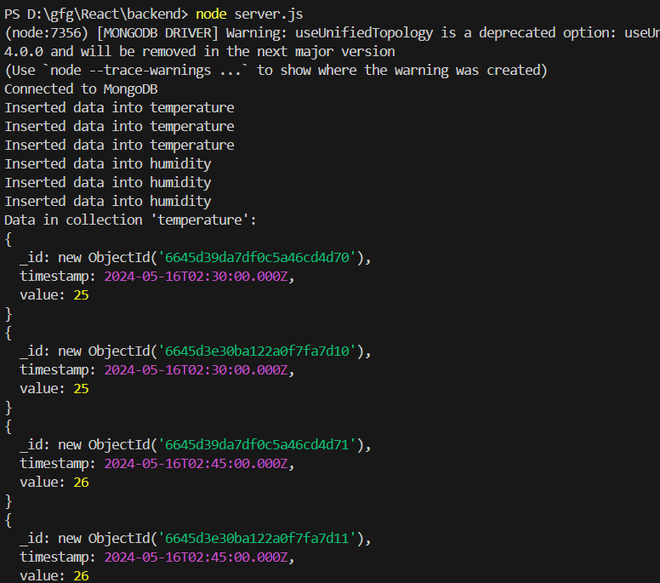Click the 'Connected to MongoDB' line
The image size is (660, 583).
pos(81,89)
